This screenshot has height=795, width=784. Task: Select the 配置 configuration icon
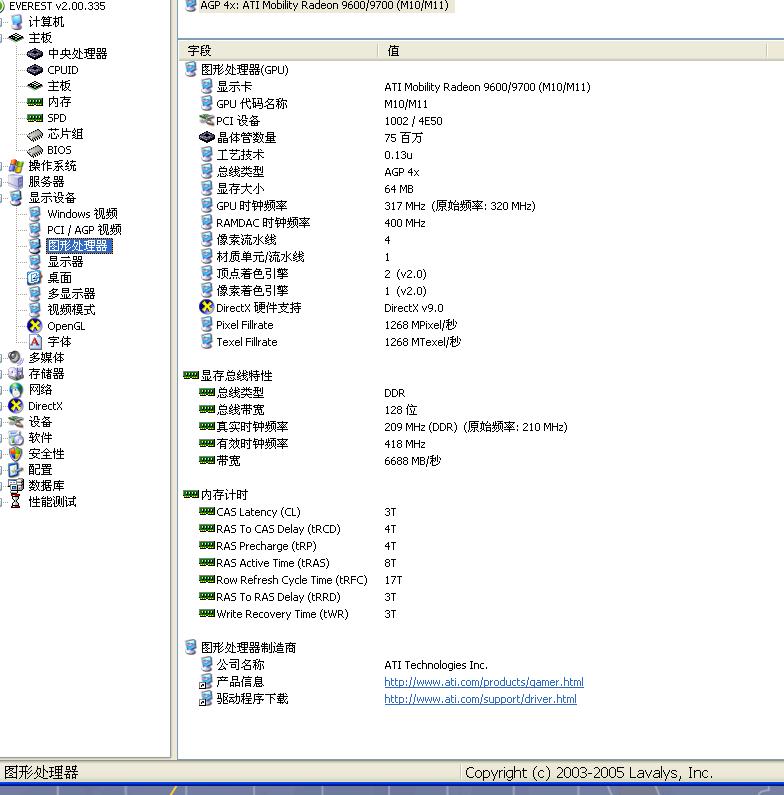click(x=16, y=469)
